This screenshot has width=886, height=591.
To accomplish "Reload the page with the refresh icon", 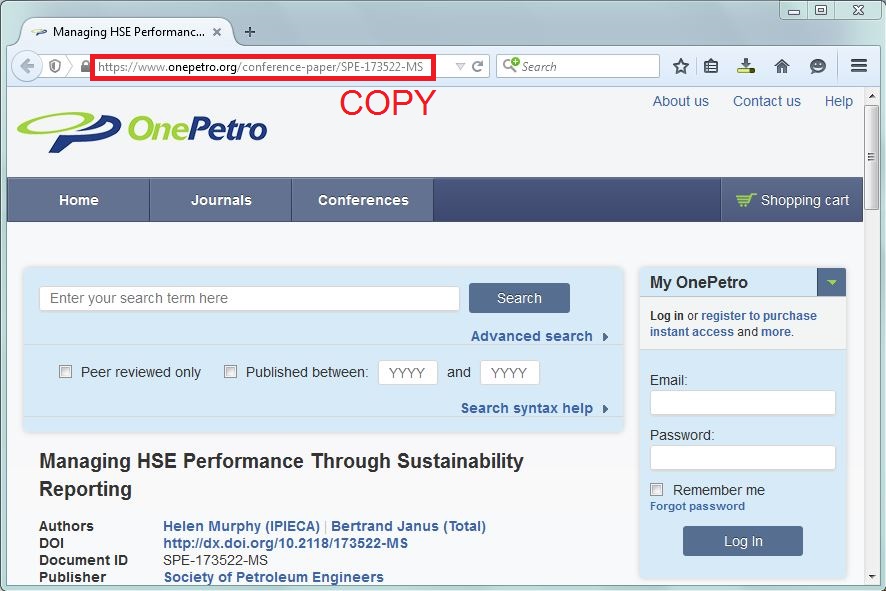I will click(x=477, y=66).
